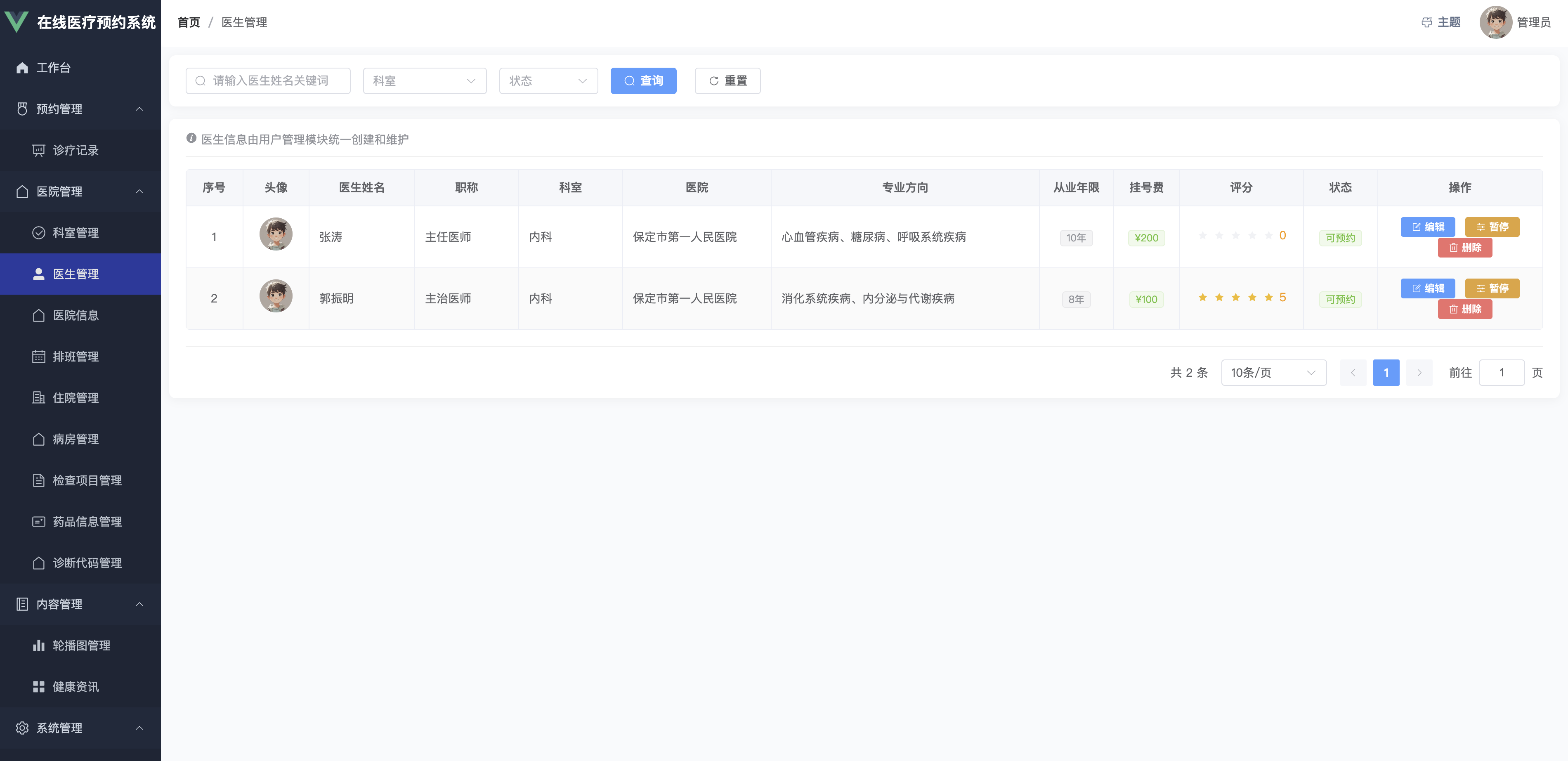Viewport: 1568px width, 761px height.
Task: Click the 查询 search button
Action: (643, 81)
